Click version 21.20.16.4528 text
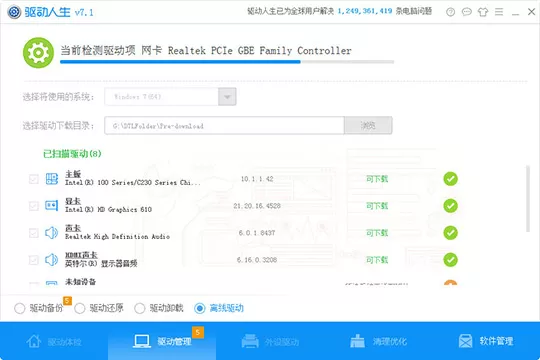Viewport: 540px width, 360px height. (257, 206)
